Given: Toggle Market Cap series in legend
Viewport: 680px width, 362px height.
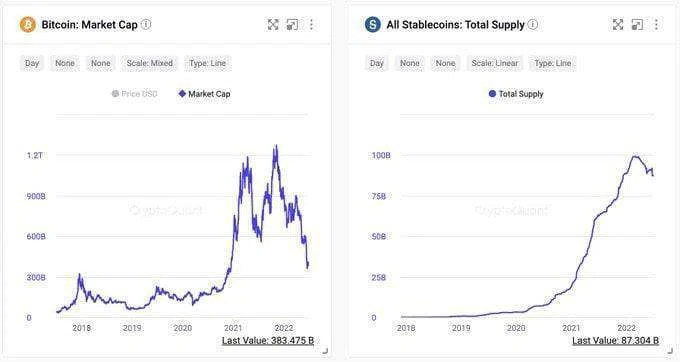Looking at the screenshot, I should [x=204, y=94].
